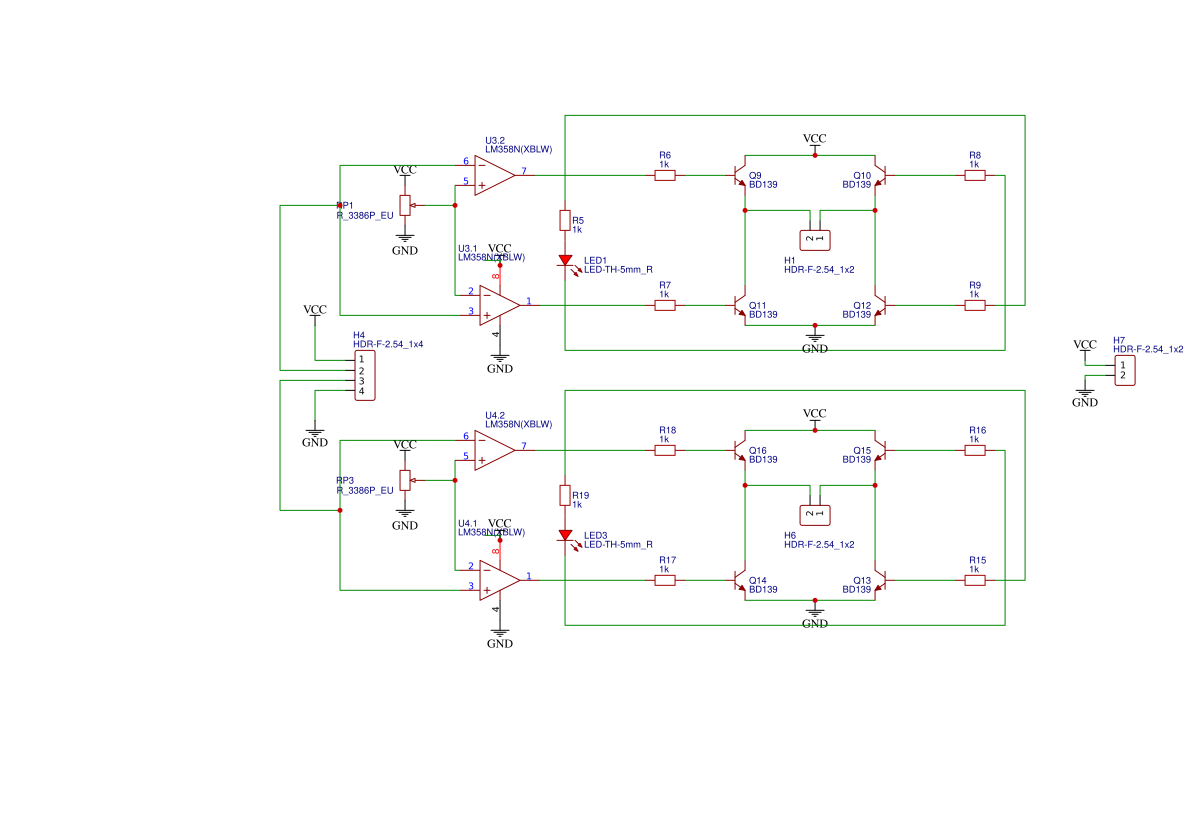Click resistor R9 symbol
This screenshot has width=1194, height=827.
click(x=975, y=305)
